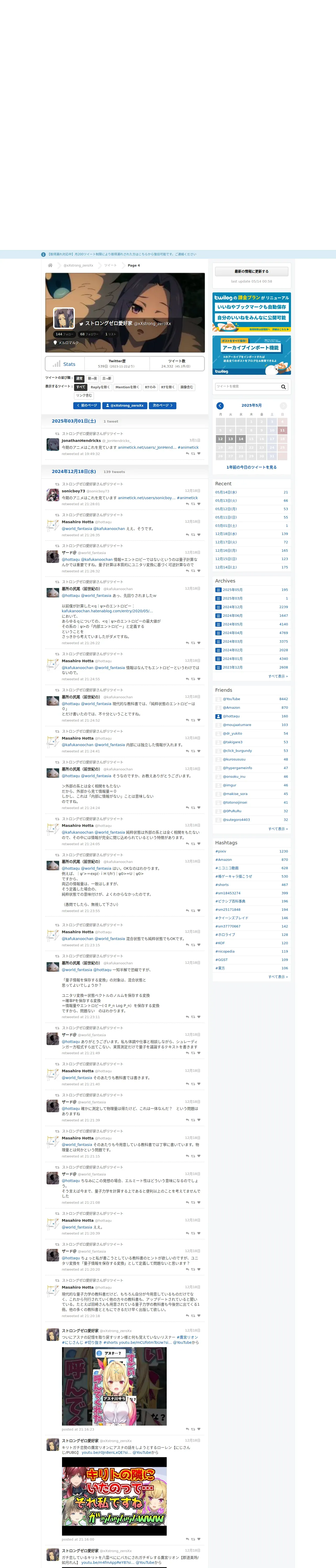Click 前のページ button
The height and width of the screenshot is (1568, 336).
[x=87, y=405]
